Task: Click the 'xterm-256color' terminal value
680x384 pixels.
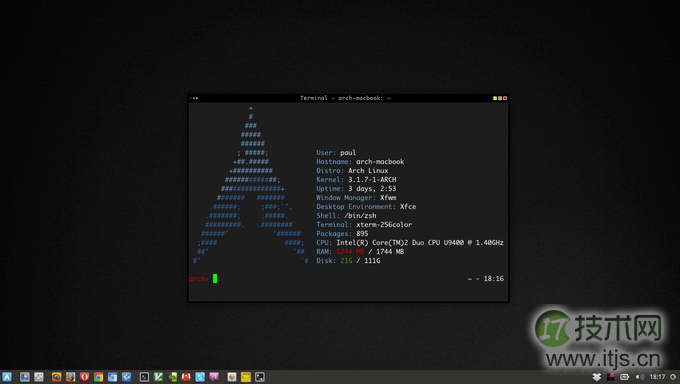Action: 384,225
